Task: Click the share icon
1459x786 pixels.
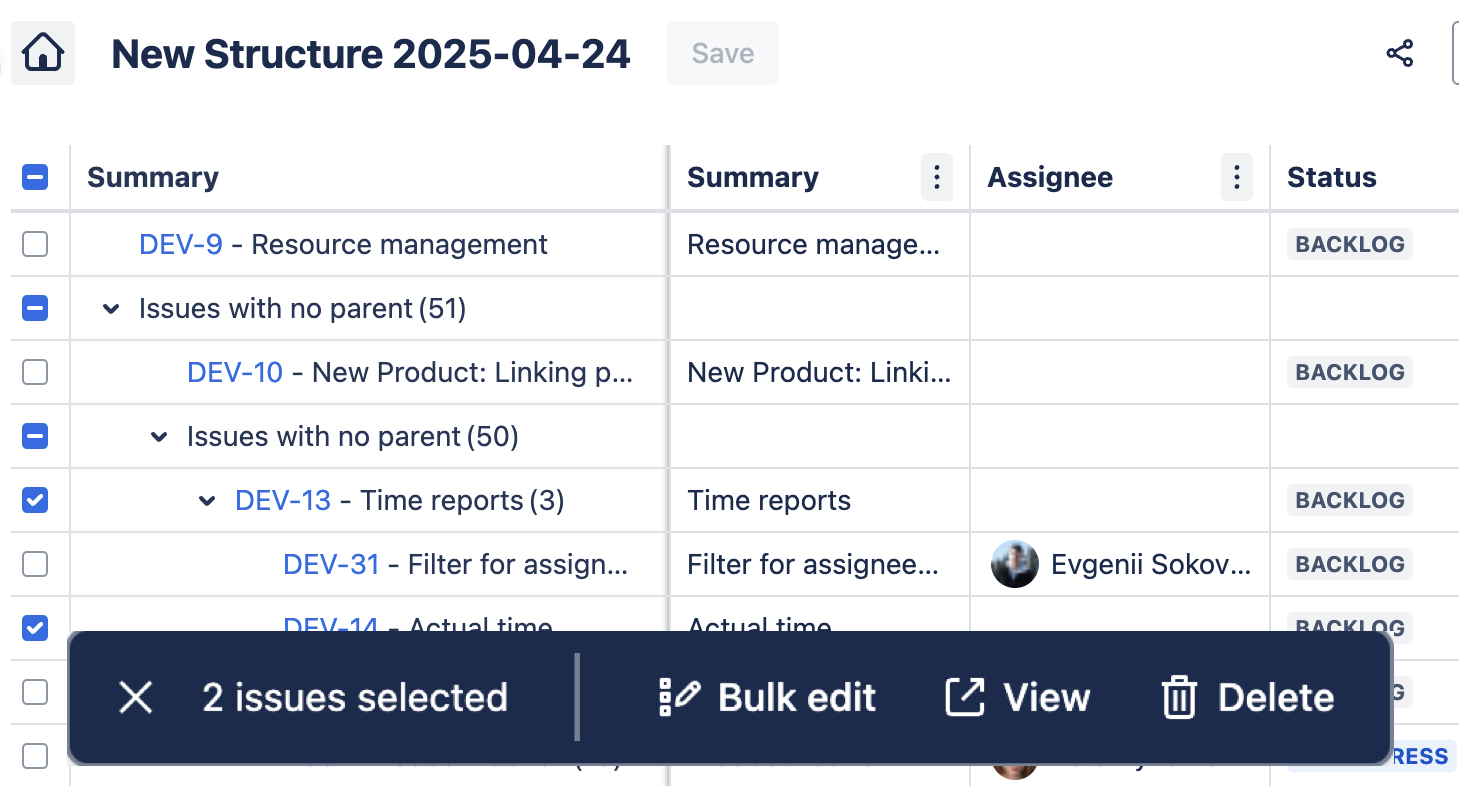Action: pyautogui.click(x=1399, y=53)
